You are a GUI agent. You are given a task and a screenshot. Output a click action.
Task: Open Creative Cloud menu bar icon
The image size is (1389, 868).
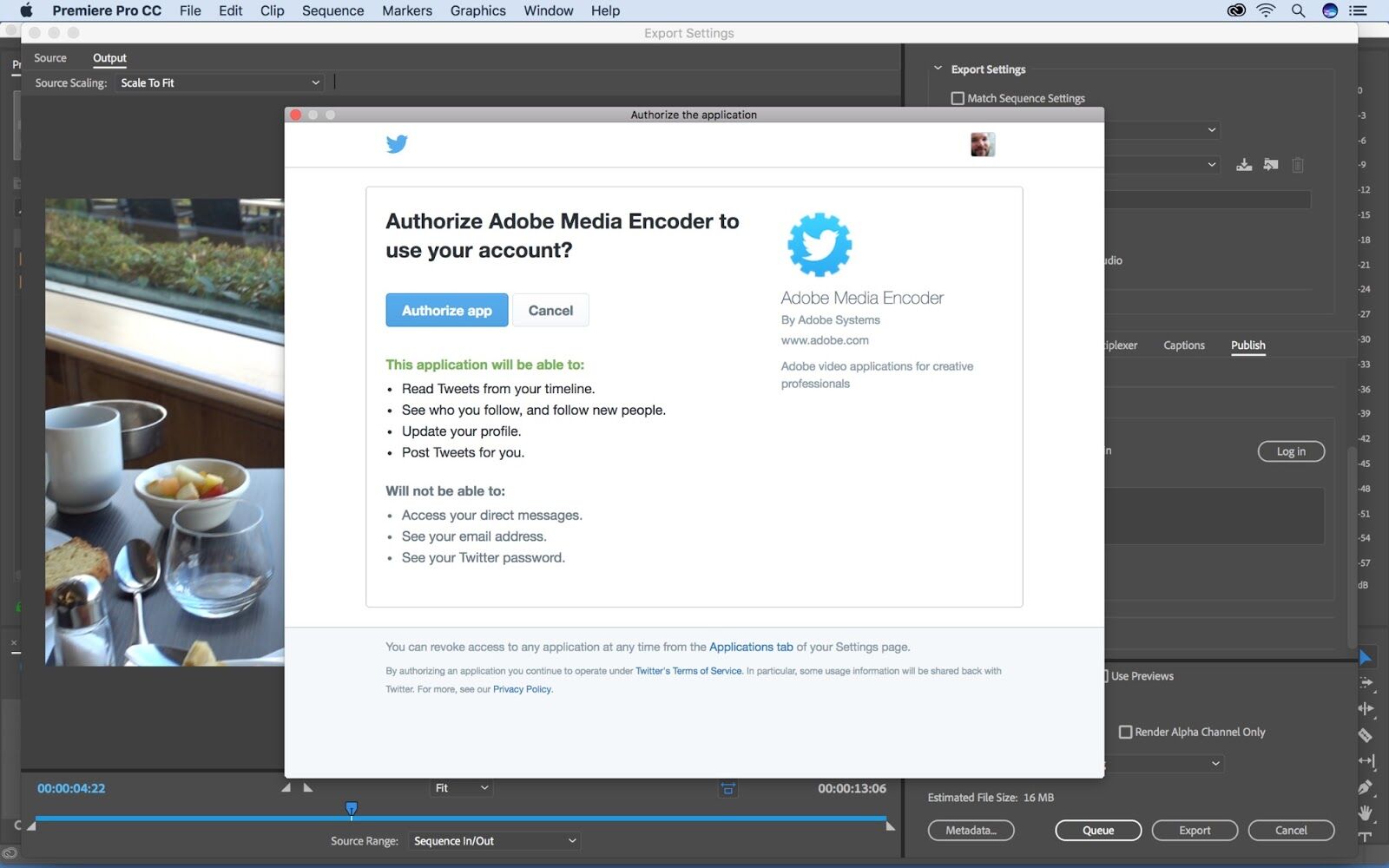(1236, 10)
